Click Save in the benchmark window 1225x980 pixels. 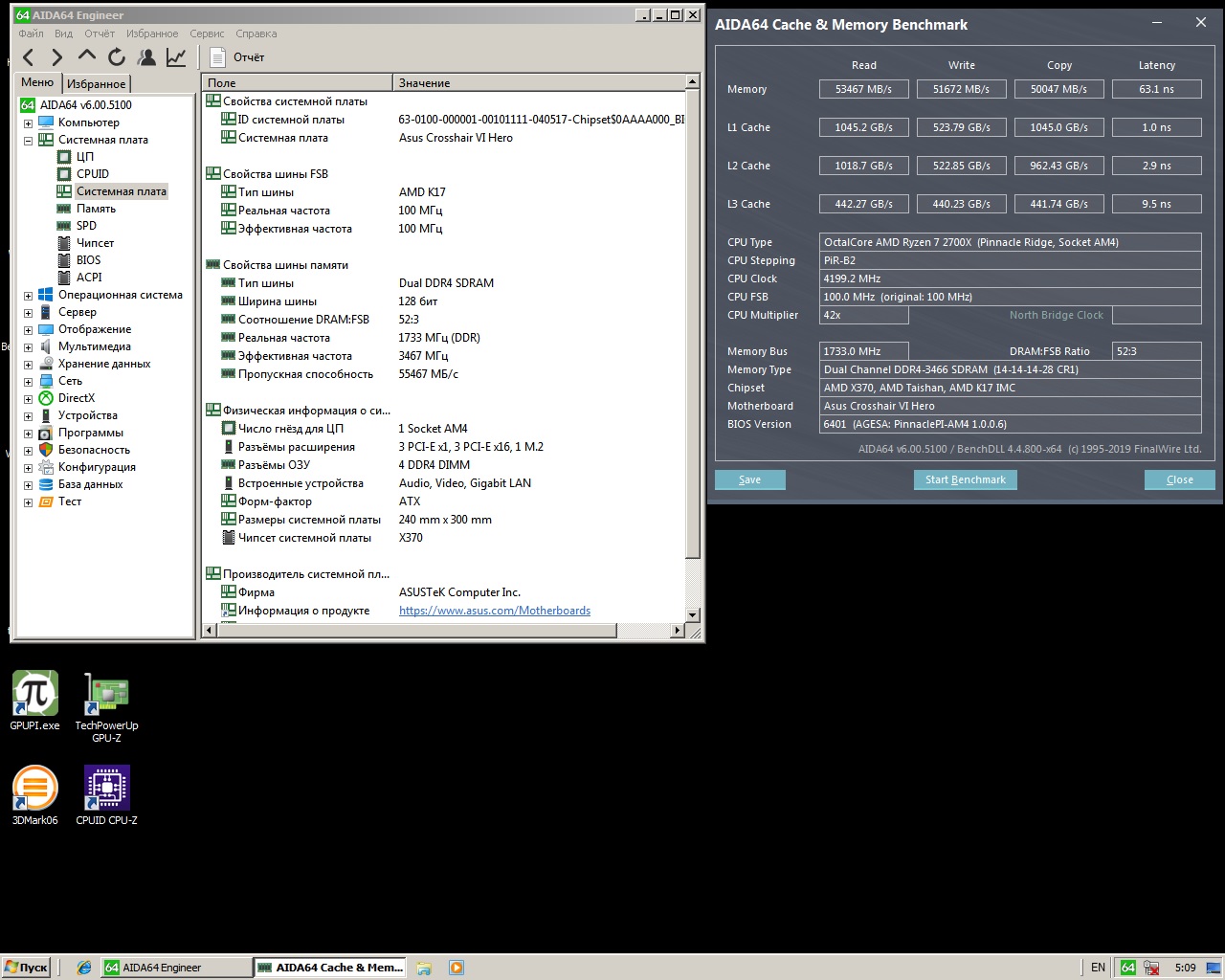[750, 479]
